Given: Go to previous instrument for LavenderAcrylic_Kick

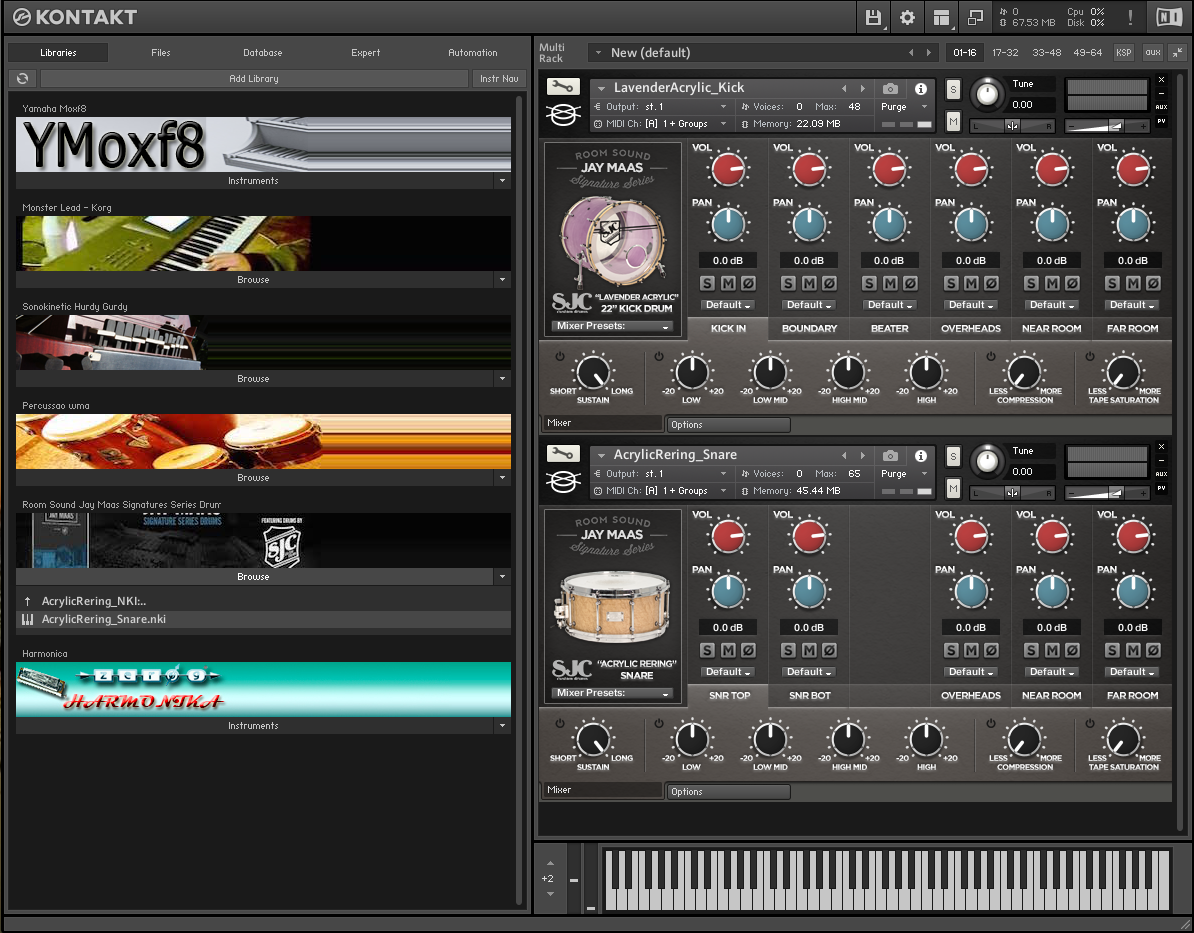Looking at the screenshot, I should click(x=844, y=88).
